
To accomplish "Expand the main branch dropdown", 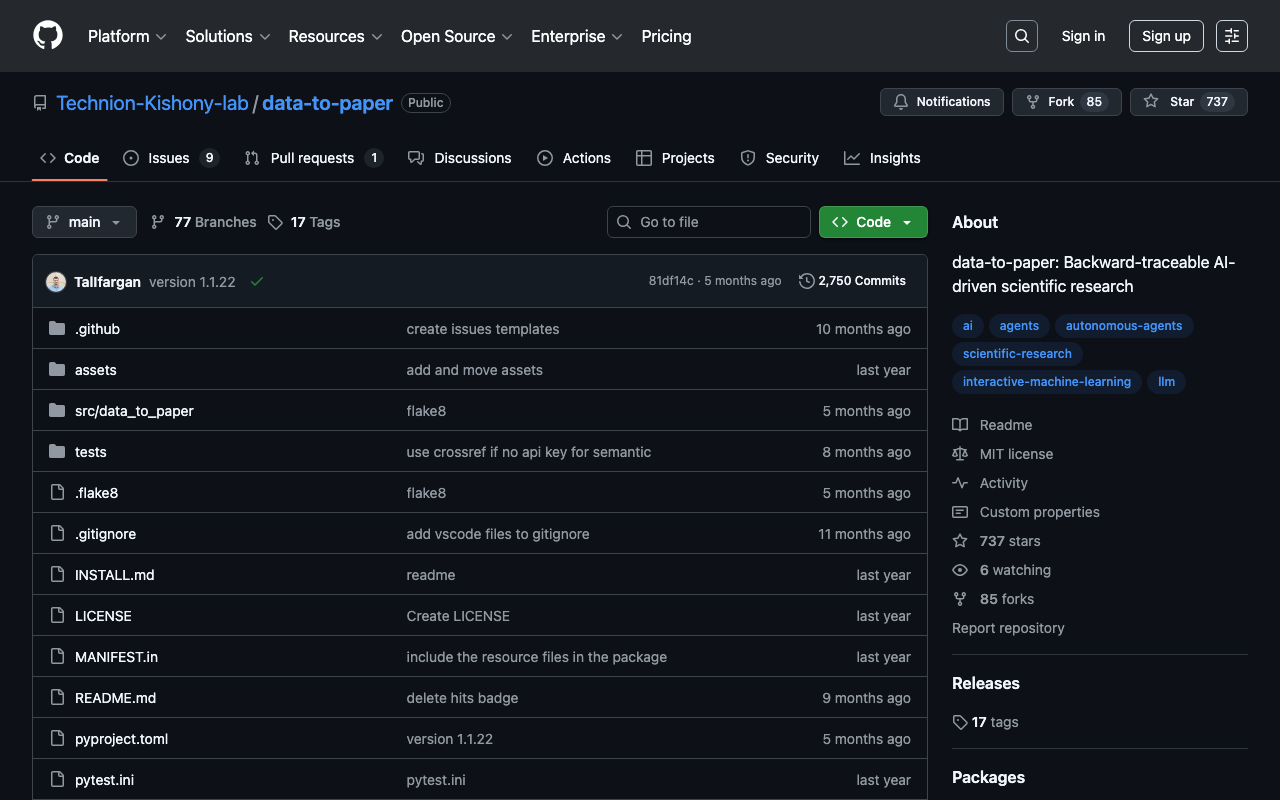I will pos(84,222).
